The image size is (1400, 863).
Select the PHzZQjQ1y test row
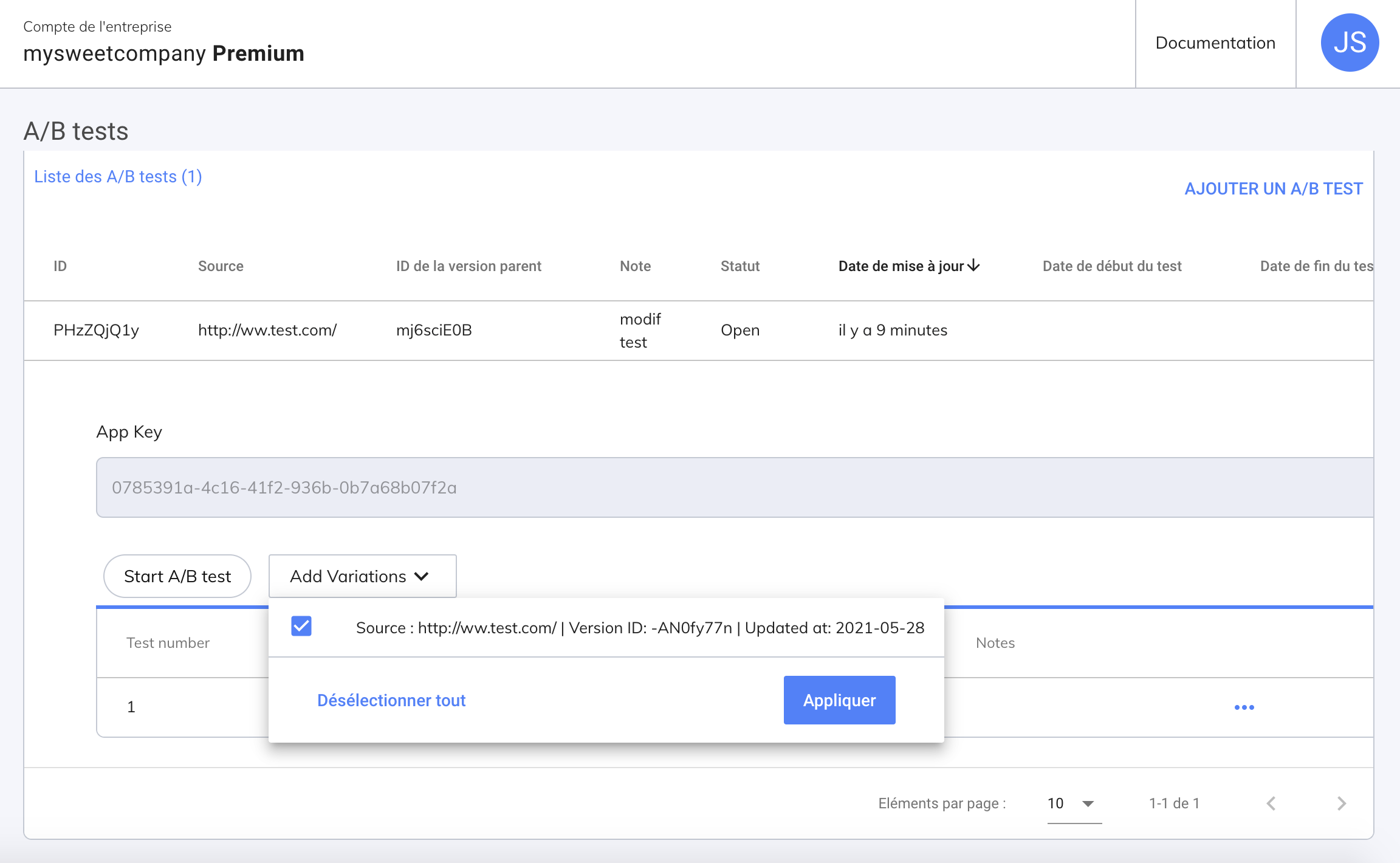tap(96, 330)
